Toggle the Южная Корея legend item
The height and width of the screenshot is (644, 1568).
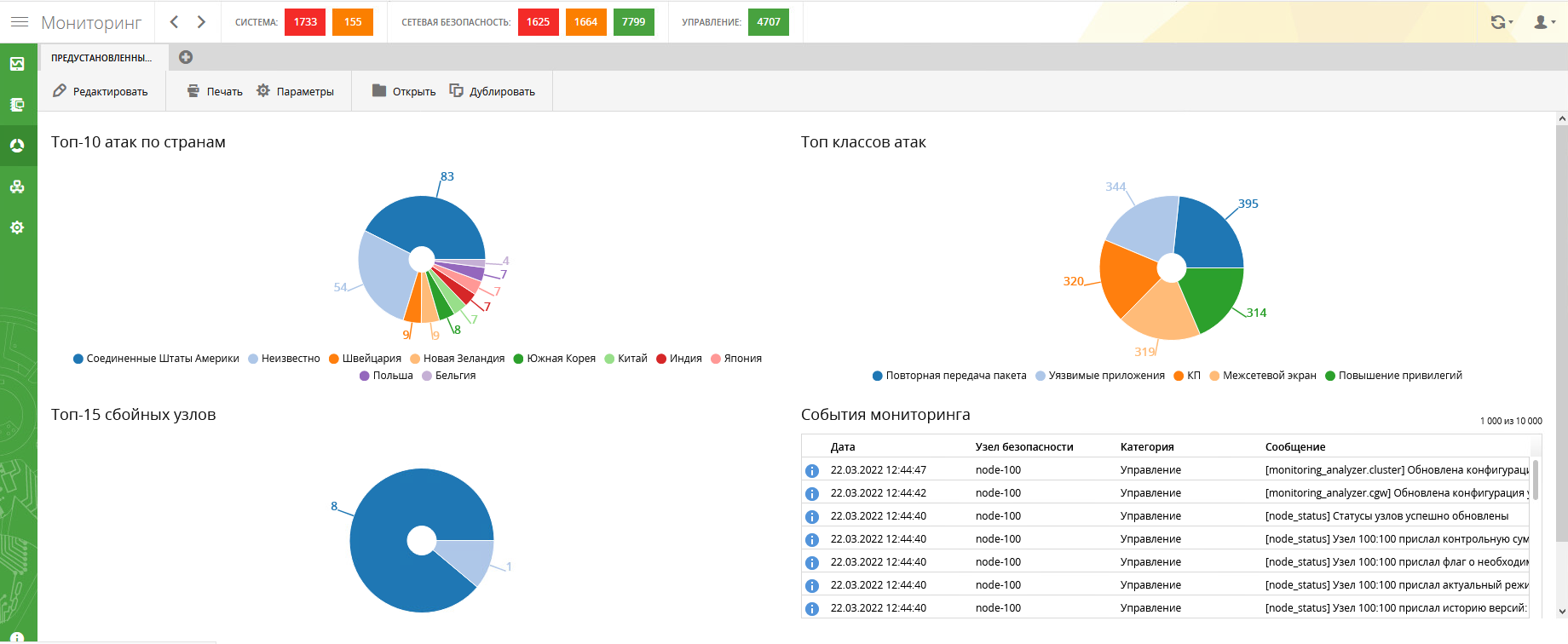tap(555, 359)
